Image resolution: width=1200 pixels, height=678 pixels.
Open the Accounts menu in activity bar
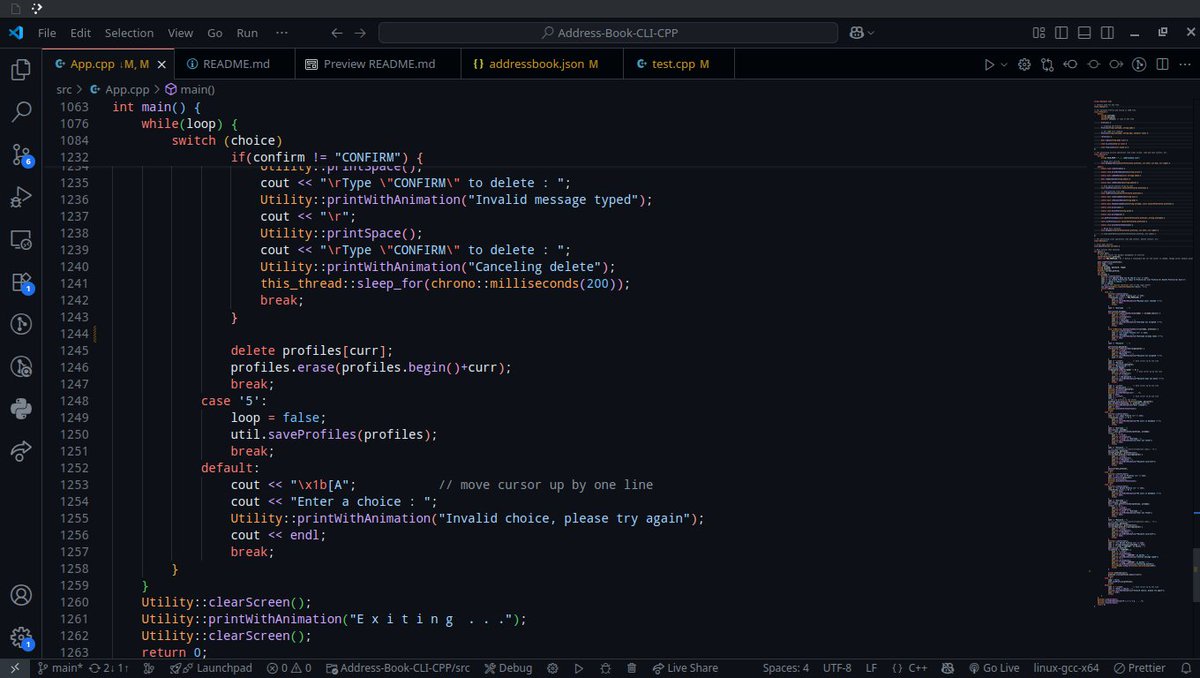[x=21, y=594]
